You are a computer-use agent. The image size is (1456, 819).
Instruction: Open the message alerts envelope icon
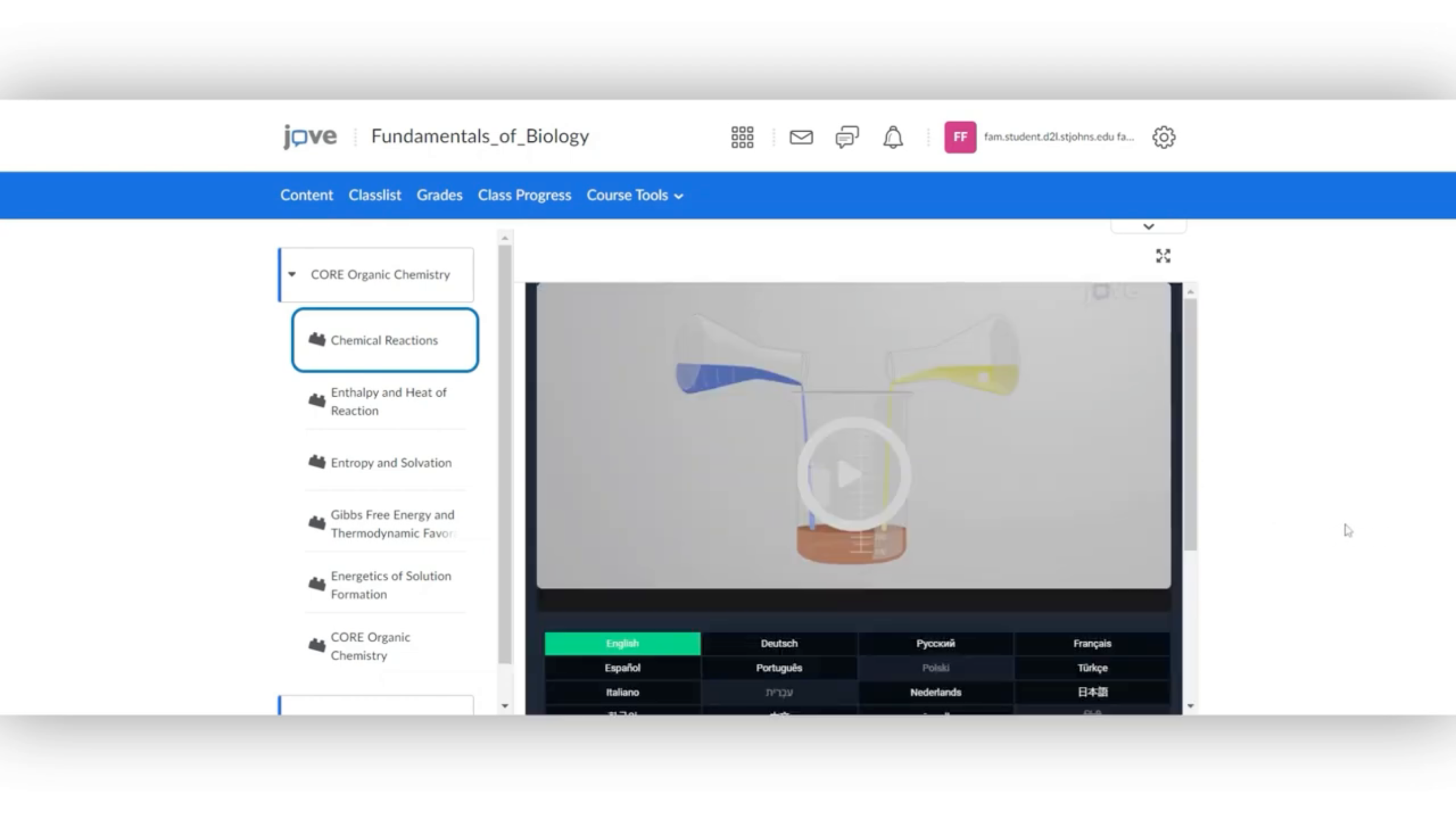pos(801,137)
